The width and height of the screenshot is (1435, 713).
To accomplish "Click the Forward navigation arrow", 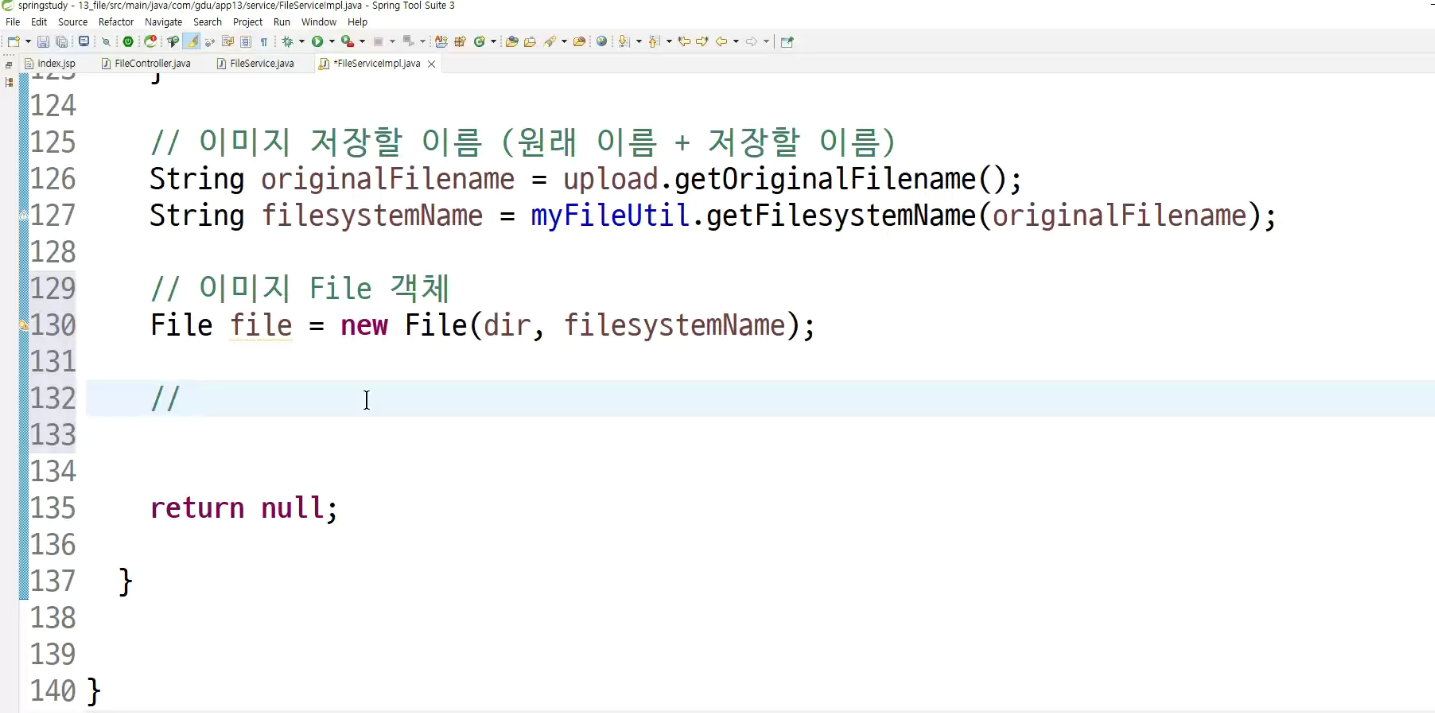I will point(751,41).
